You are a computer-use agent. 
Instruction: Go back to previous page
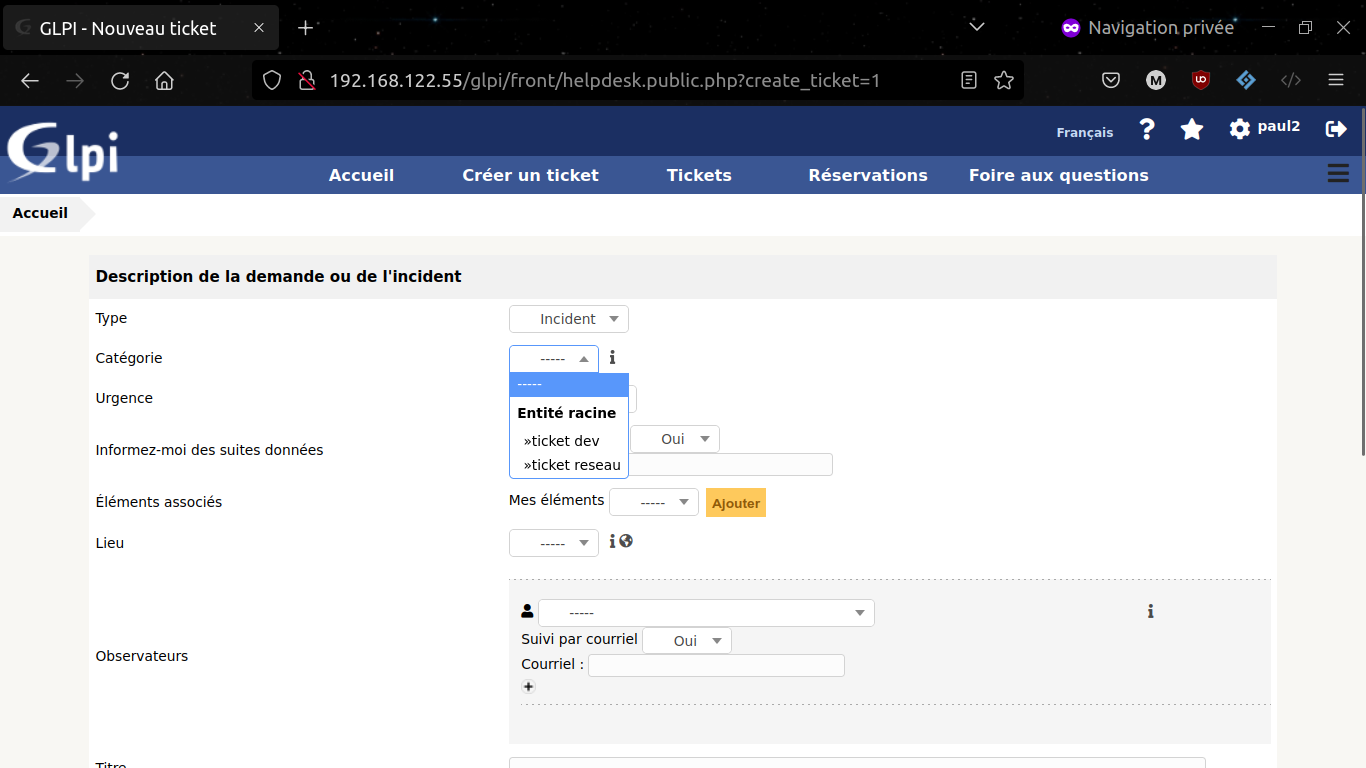tap(30, 81)
